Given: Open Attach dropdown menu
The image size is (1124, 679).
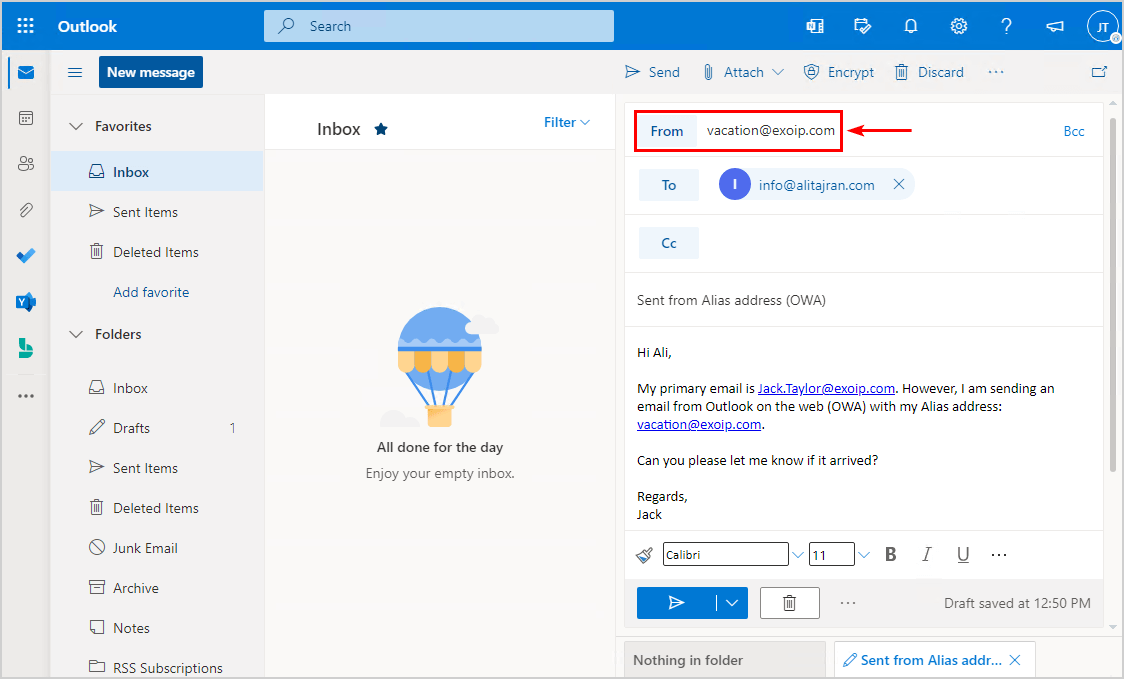Looking at the screenshot, I should pyautogui.click(x=778, y=72).
